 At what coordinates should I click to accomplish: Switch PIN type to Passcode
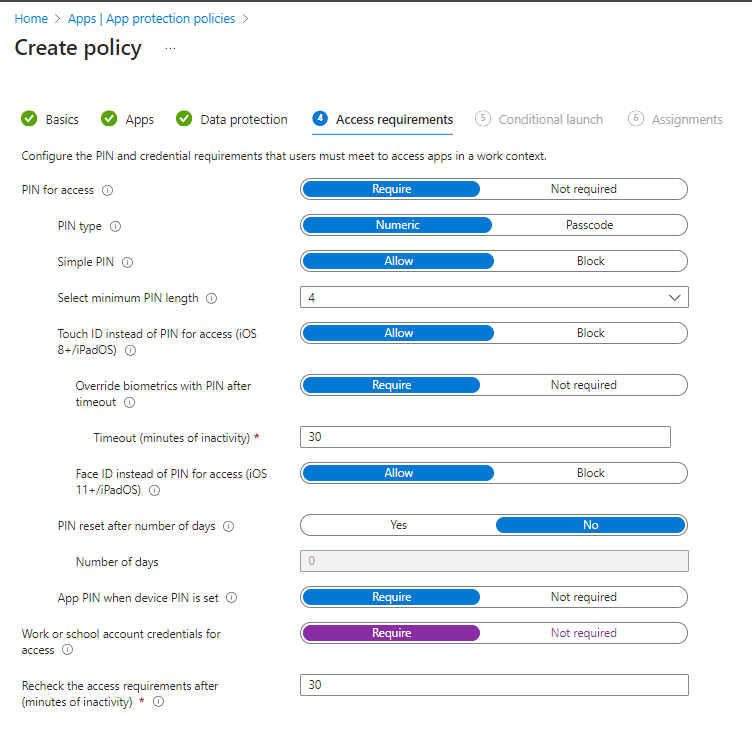[x=589, y=225]
